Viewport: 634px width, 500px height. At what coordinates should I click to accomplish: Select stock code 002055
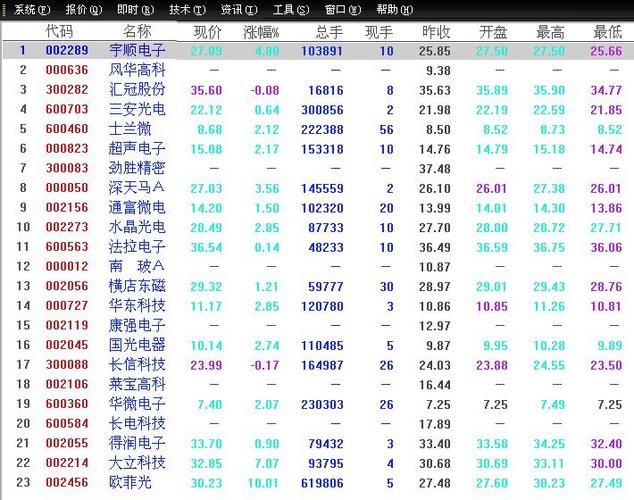(67, 443)
